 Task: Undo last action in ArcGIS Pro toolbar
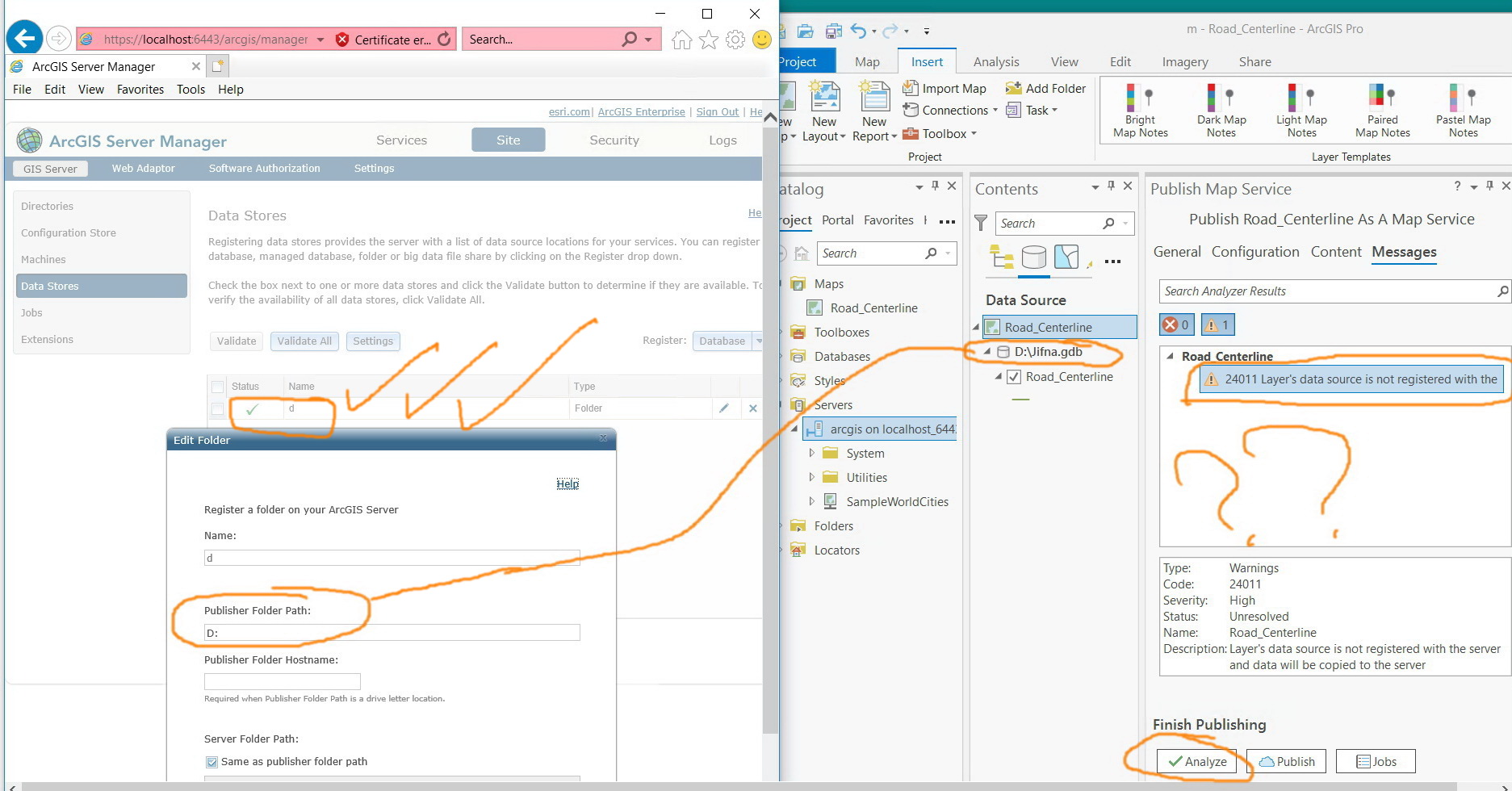(x=858, y=31)
